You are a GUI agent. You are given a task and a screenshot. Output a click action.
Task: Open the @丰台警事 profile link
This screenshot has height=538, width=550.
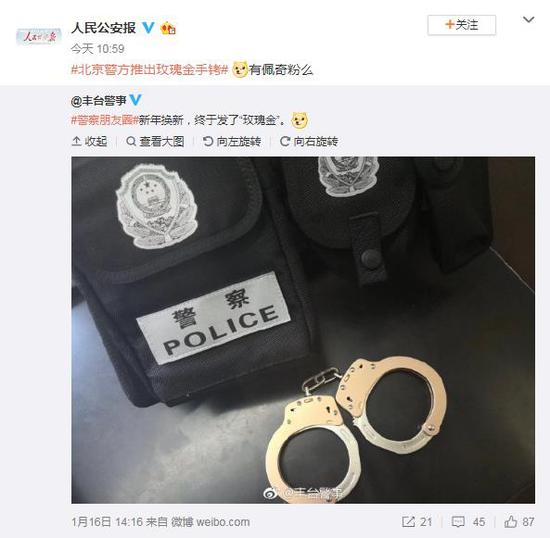(x=99, y=101)
